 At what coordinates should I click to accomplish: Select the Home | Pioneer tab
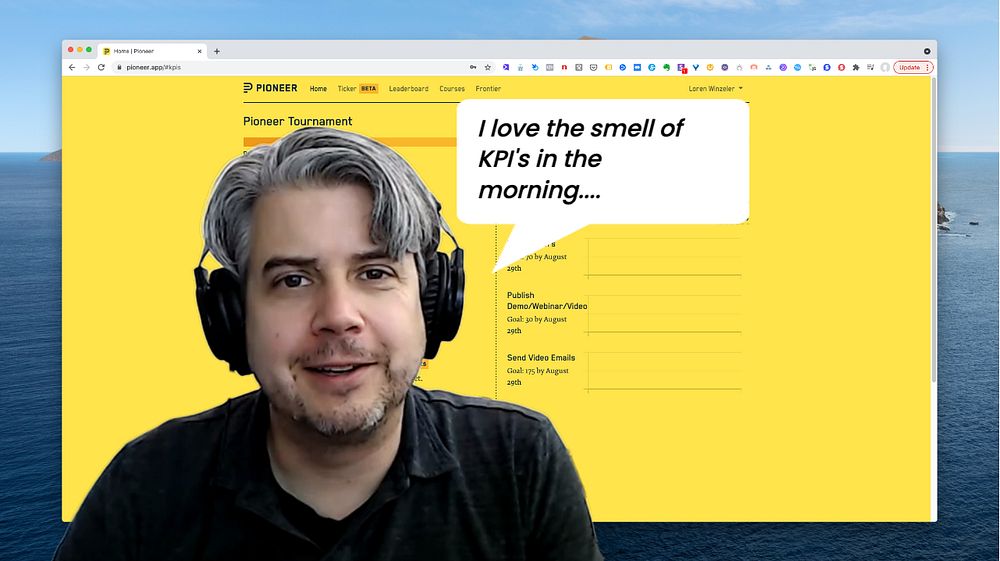[152, 51]
